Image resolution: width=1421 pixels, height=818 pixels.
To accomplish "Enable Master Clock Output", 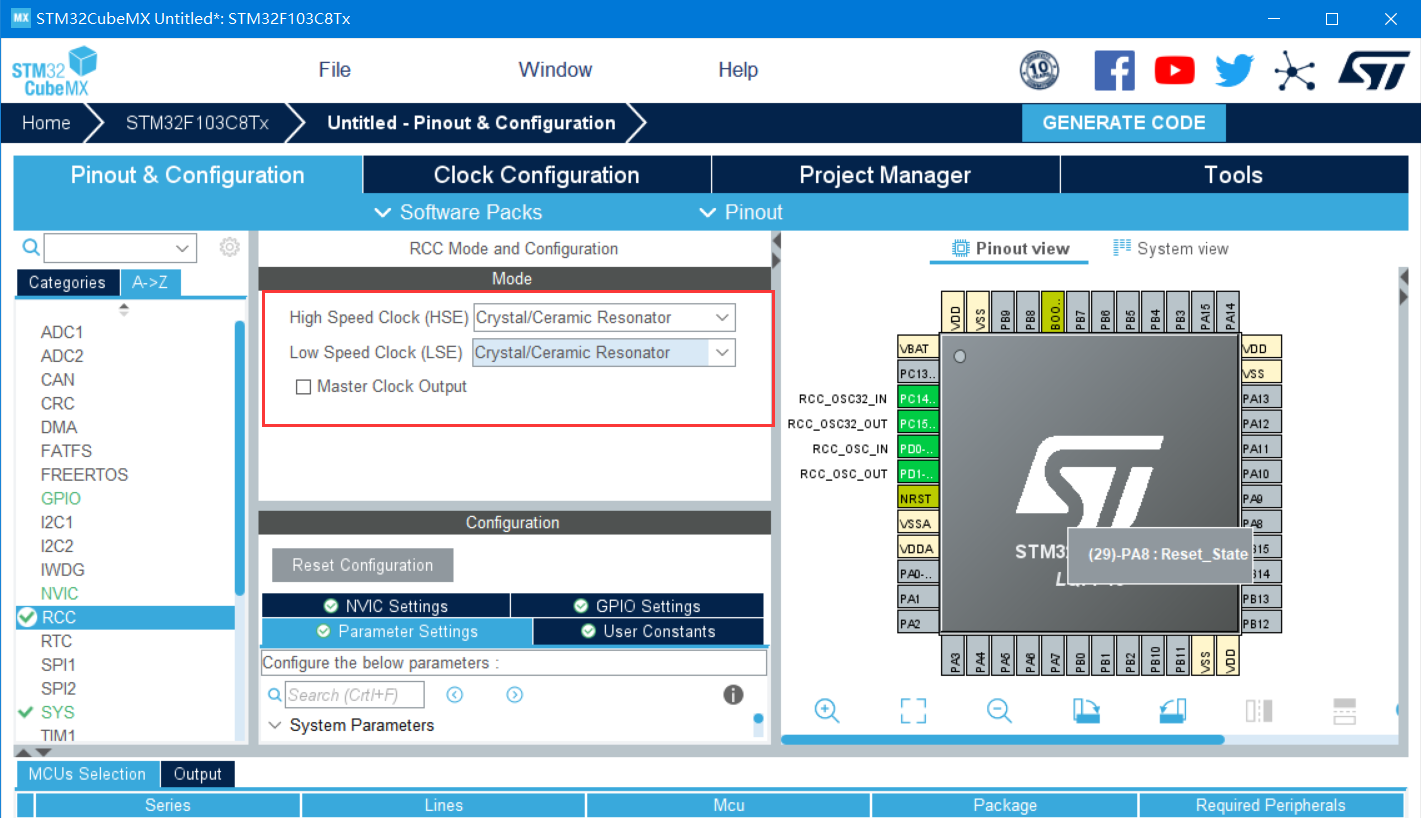I will pyautogui.click(x=303, y=386).
